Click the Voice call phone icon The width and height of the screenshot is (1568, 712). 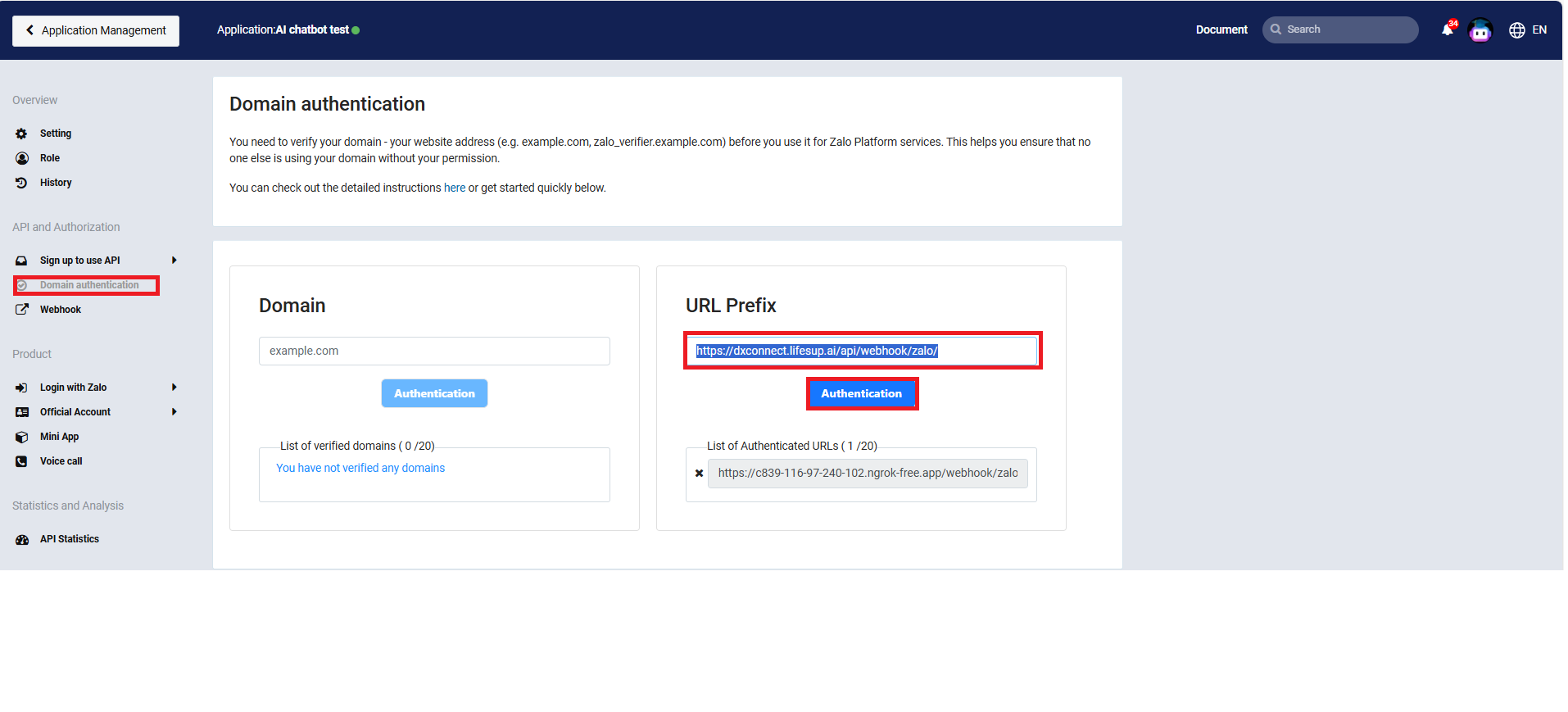[x=22, y=462]
